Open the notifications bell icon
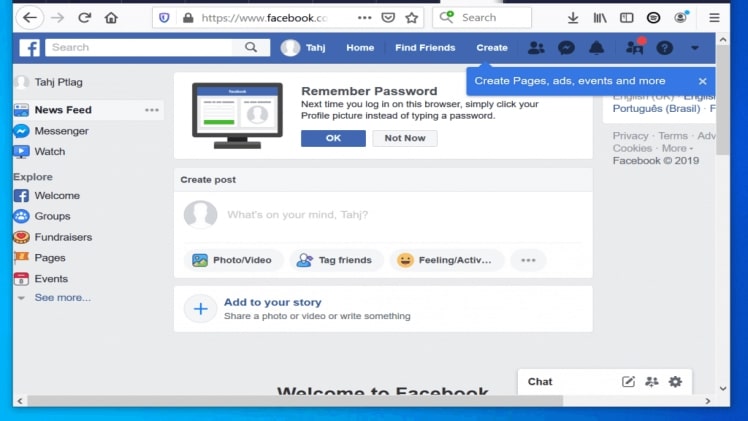Viewport: 748px width, 421px height. (x=596, y=48)
